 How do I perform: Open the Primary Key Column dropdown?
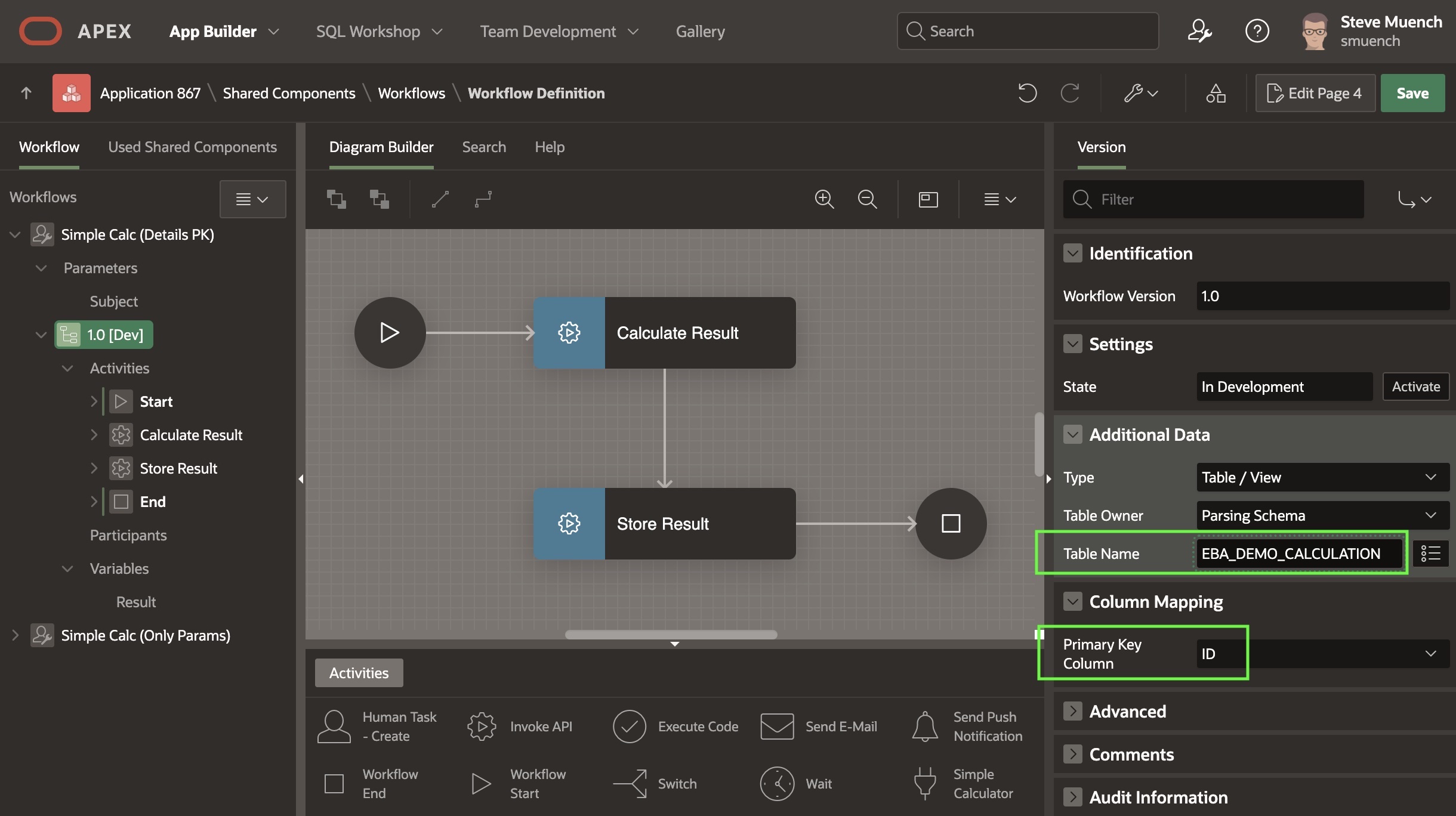point(1322,654)
